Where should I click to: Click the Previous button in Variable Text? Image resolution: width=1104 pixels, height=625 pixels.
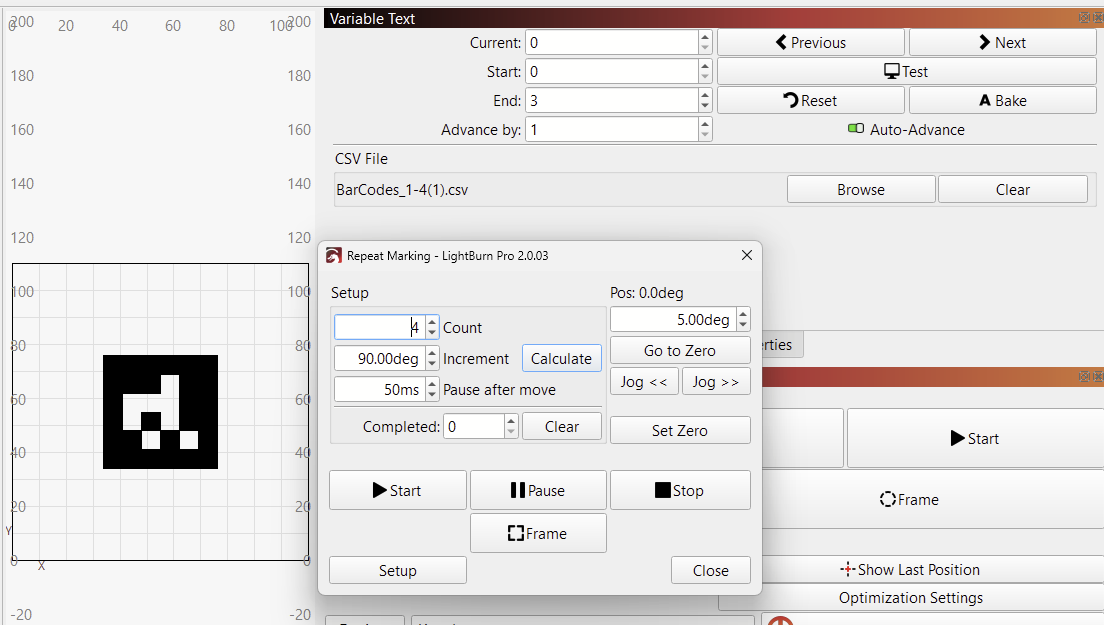click(x=810, y=42)
